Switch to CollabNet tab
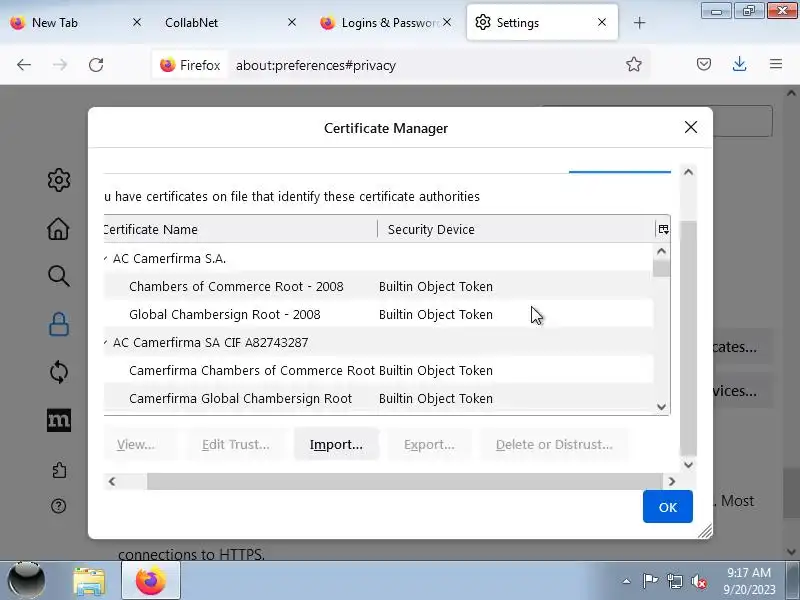800x600 pixels. tap(228, 22)
